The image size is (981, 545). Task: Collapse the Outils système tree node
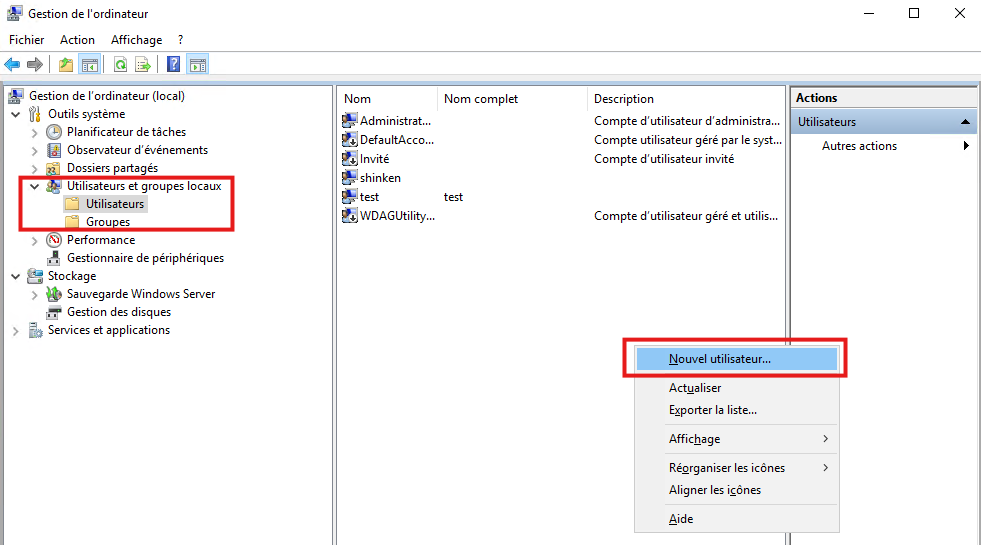pos(16,114)
